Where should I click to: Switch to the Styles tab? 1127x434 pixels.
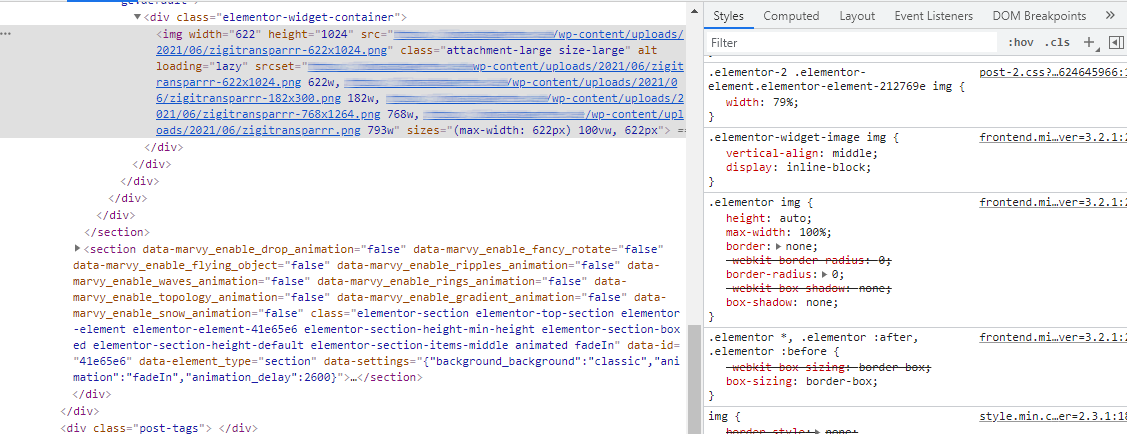coord(728,16)
